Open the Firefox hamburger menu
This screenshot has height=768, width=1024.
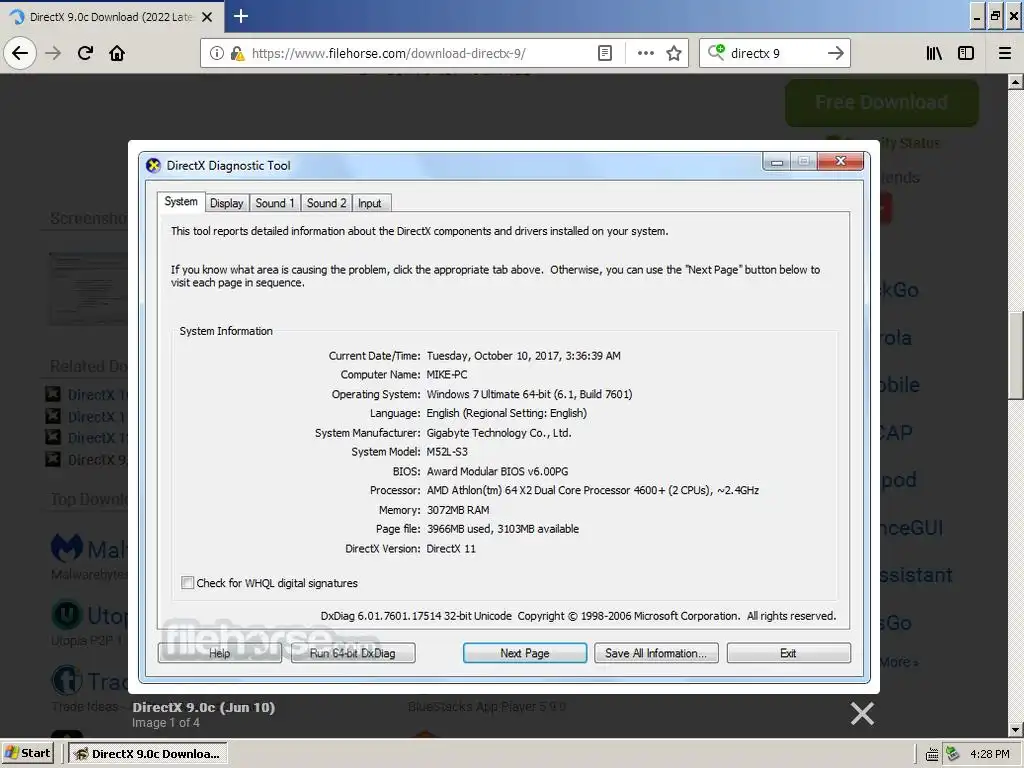pyautogui.click(x=1005, y=53)
